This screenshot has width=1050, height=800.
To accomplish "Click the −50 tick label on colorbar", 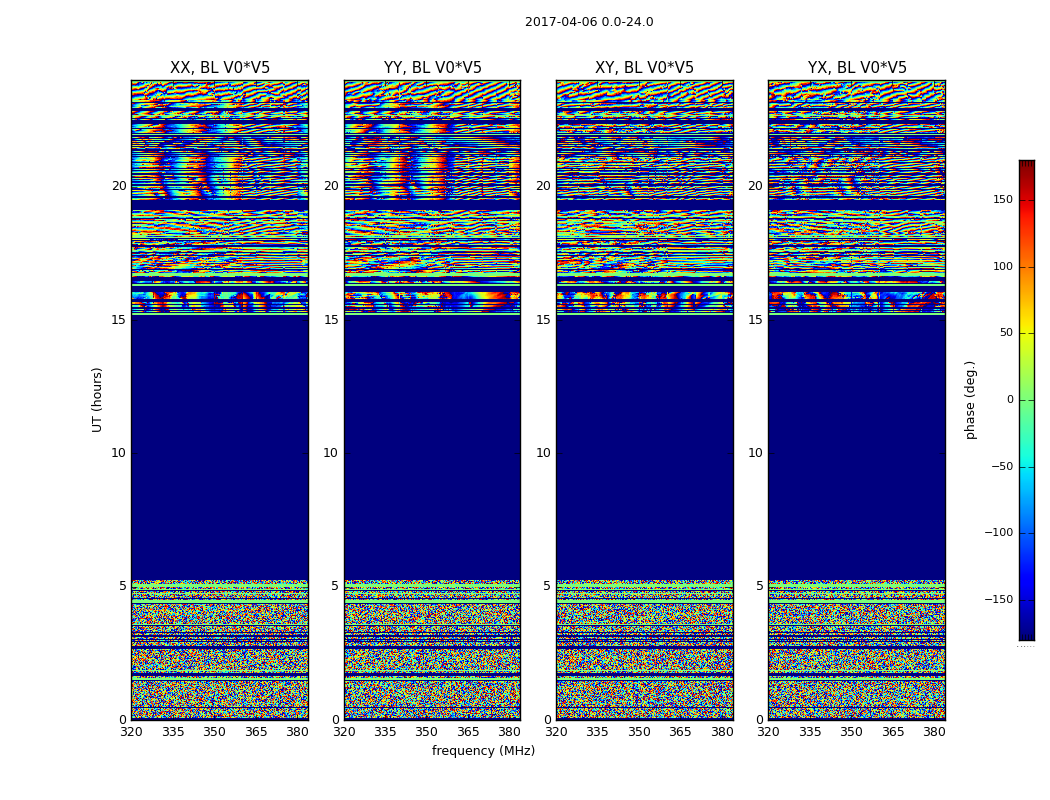I will pyautogui.click(x=1002, y=466).
